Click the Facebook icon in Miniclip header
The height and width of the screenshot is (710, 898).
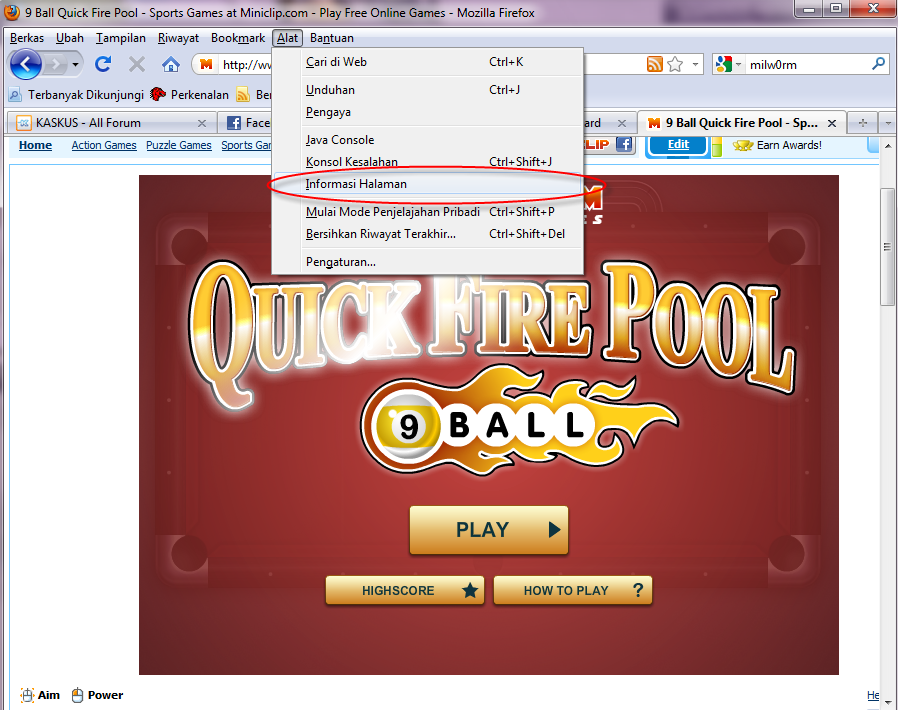point(624,144)
